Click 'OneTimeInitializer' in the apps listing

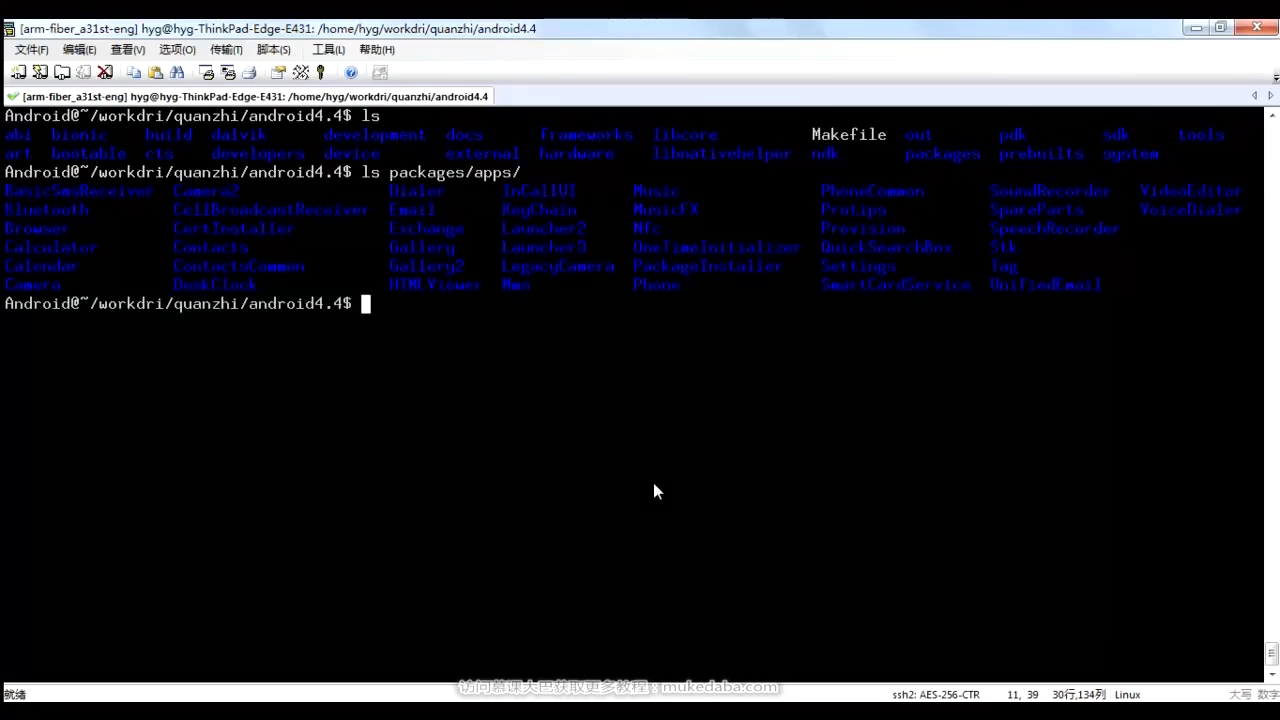coord(716,247)
